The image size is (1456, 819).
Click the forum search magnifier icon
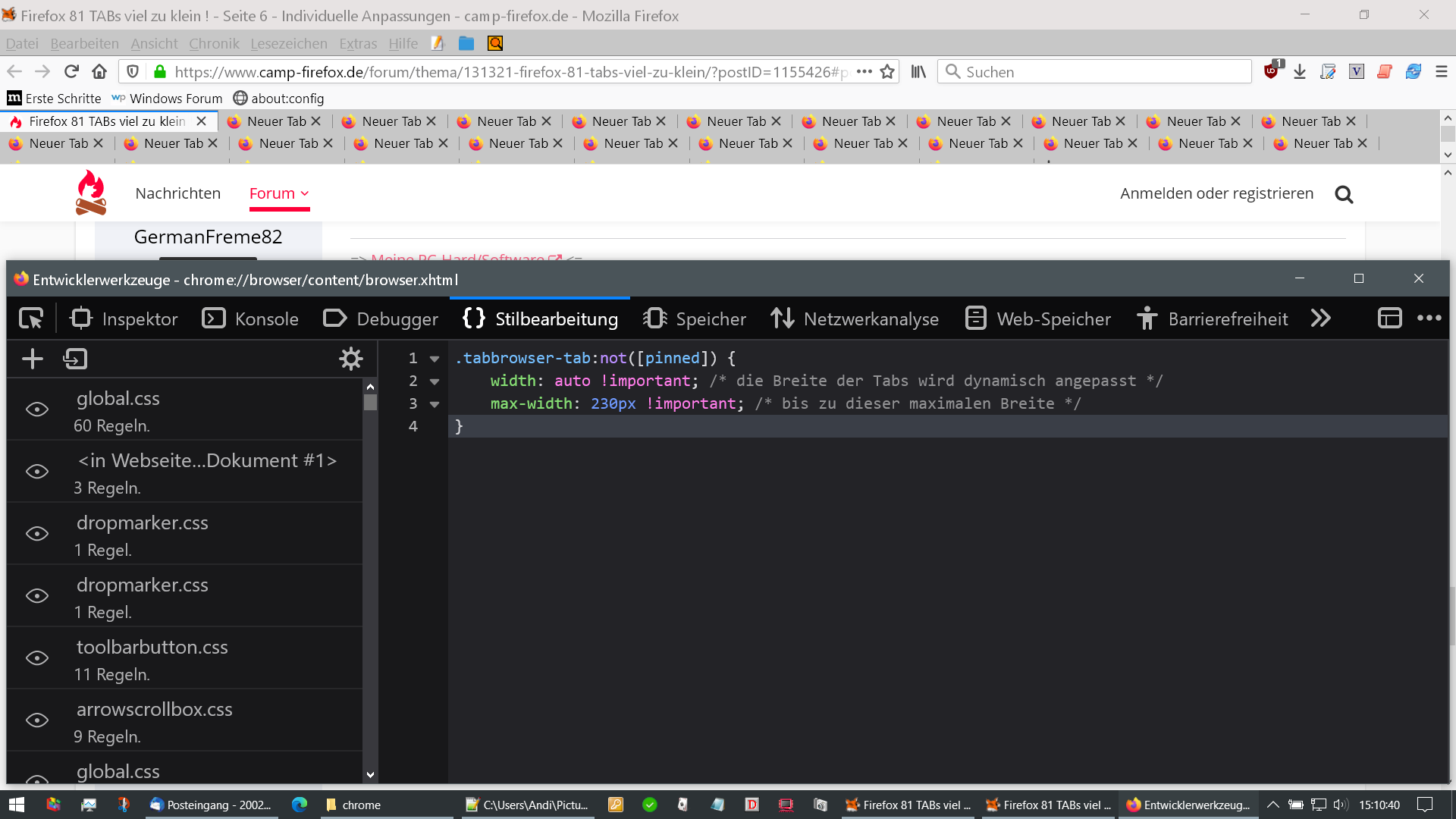click(1344, 195)
